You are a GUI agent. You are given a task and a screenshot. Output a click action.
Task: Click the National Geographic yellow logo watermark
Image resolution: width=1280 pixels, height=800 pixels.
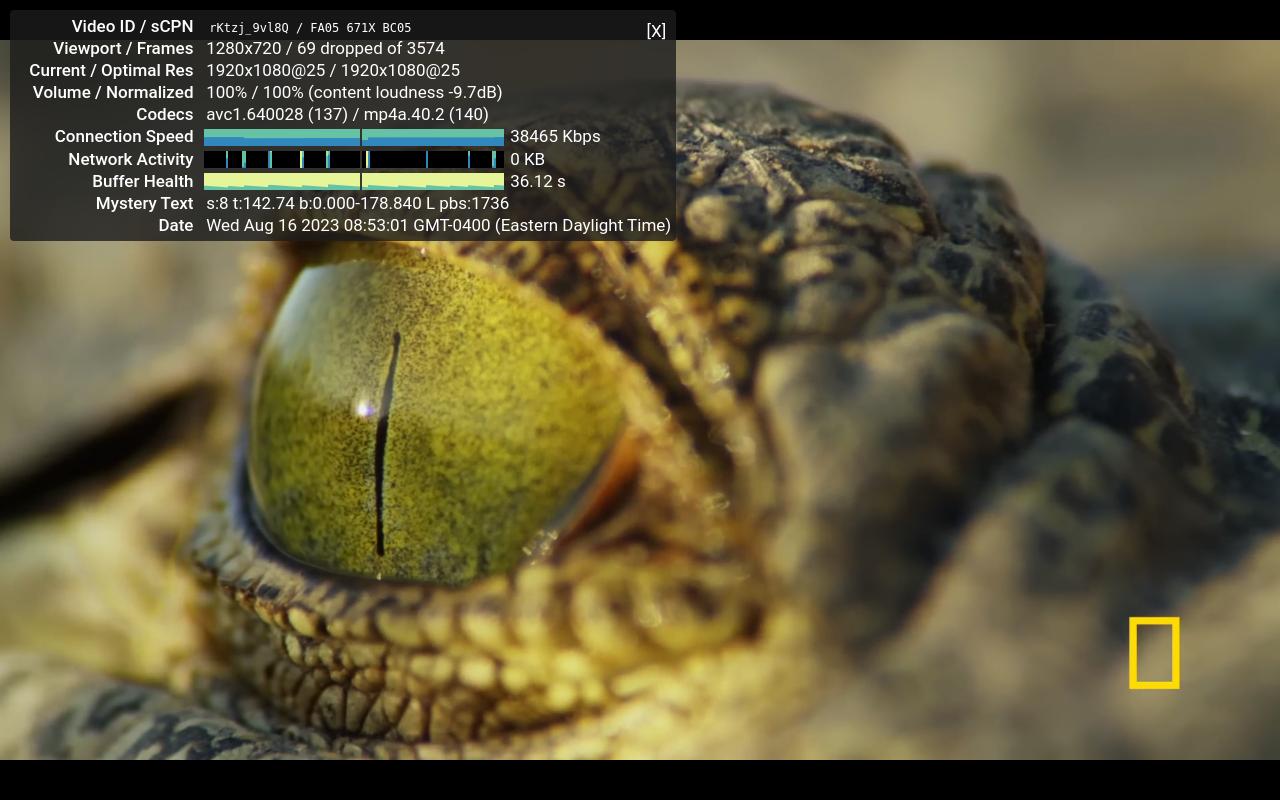click(x=1154, y=653)
